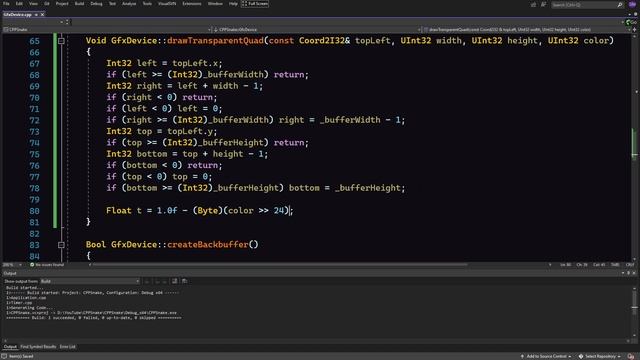Click the Output panel auto-hide pin
Image resolution: width=640 pixels, height=360 pixels.
point(629,273)
